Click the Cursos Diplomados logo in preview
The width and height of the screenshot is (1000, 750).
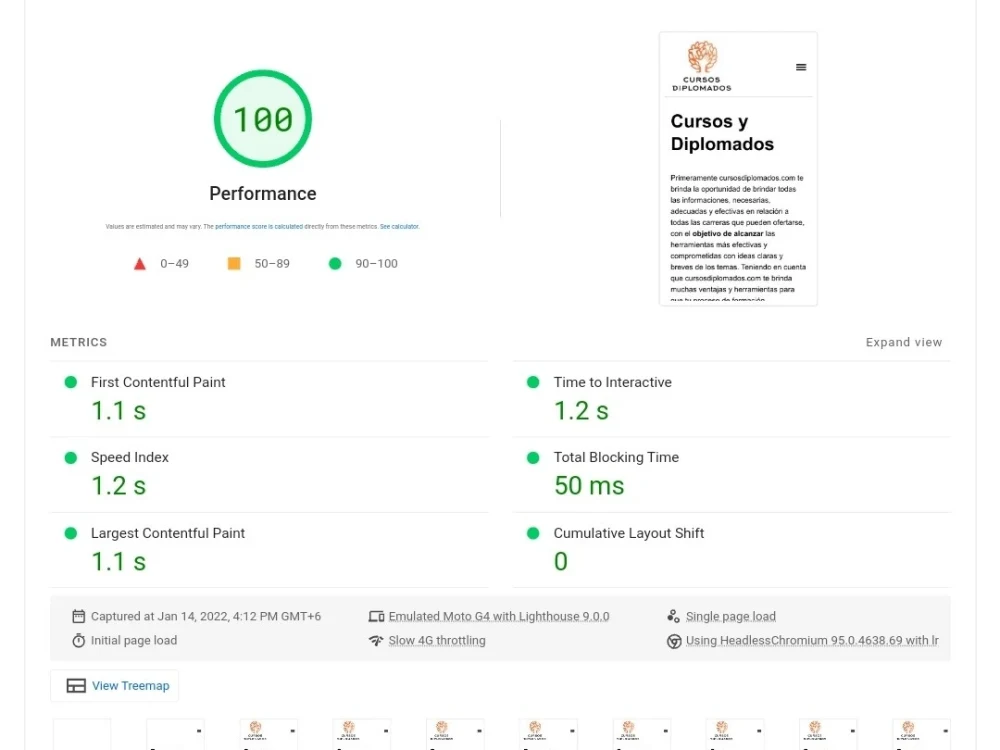click(x=702, y=66)
